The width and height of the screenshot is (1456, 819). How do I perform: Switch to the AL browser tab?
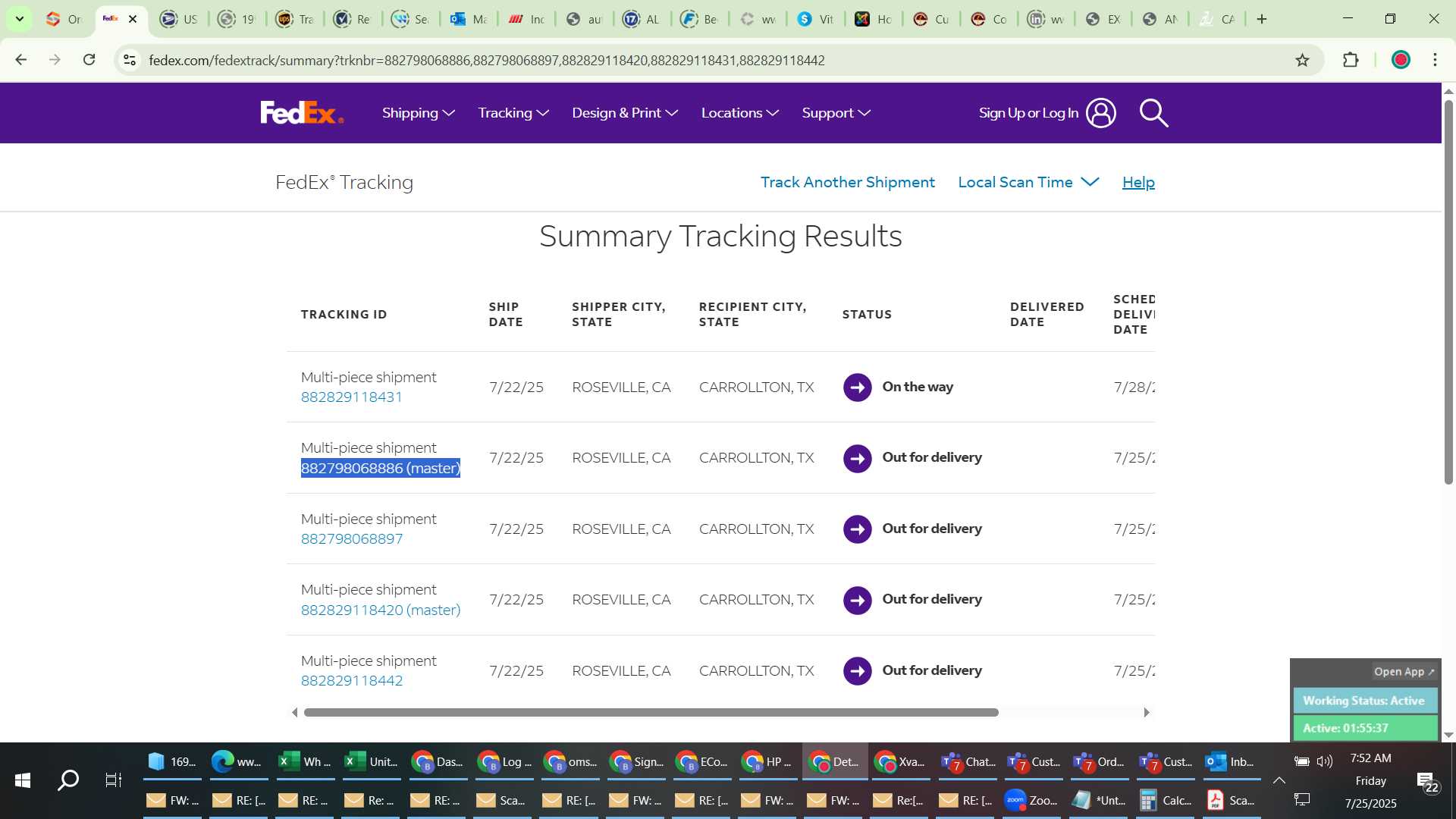642,19
